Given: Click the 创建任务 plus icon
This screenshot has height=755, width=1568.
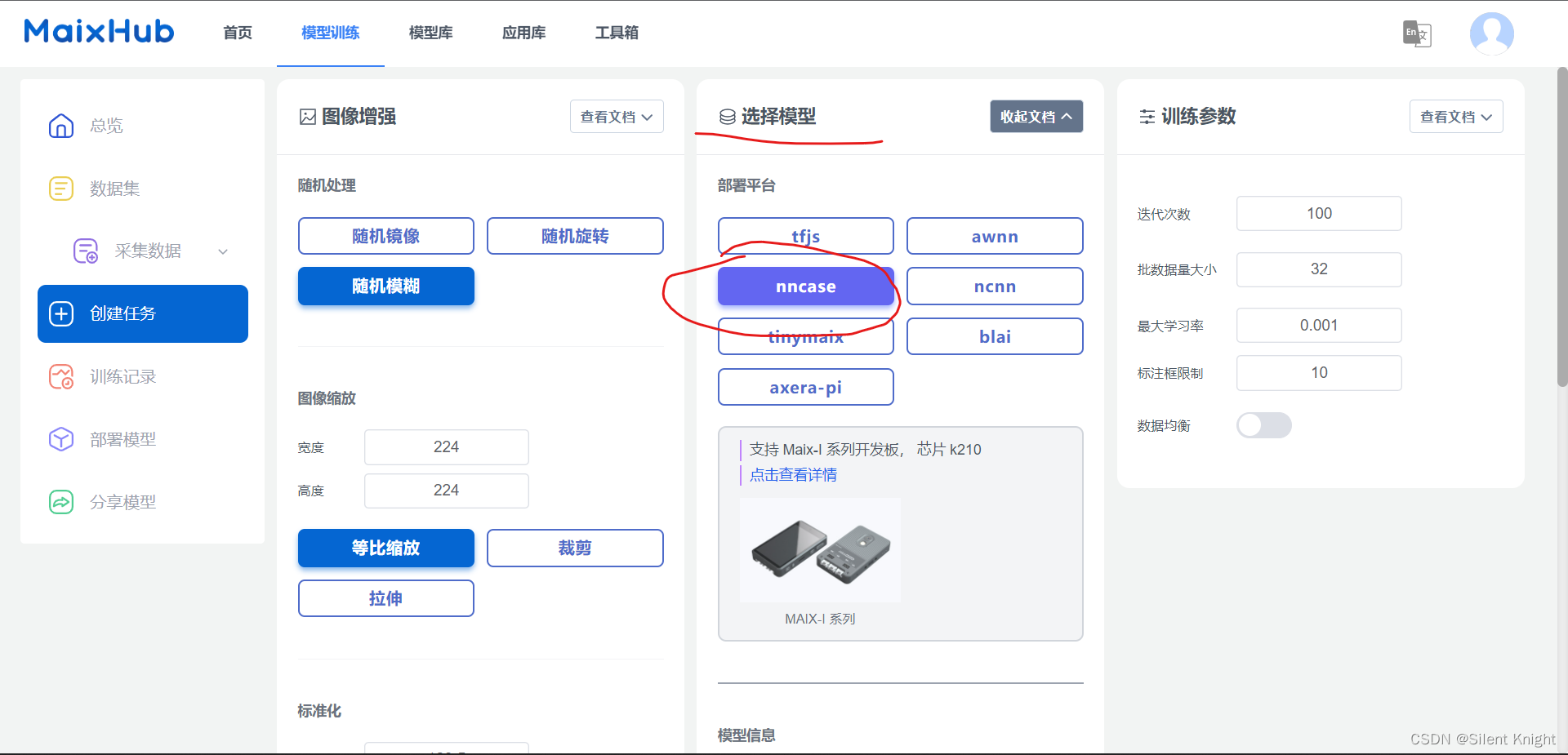Looking at the screenshot, I should click(61, 313).
